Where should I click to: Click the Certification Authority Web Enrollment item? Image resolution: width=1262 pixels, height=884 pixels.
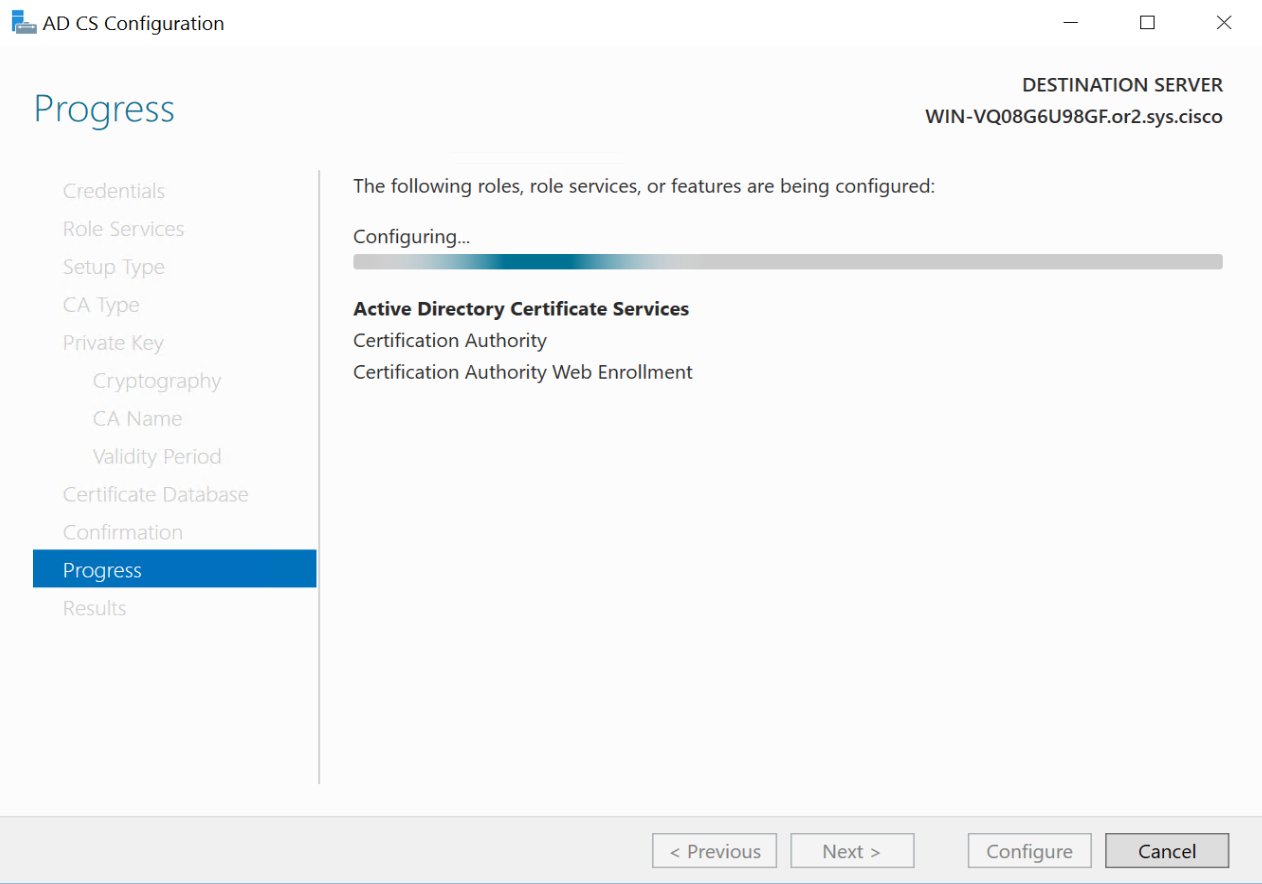tap(523, 372)
